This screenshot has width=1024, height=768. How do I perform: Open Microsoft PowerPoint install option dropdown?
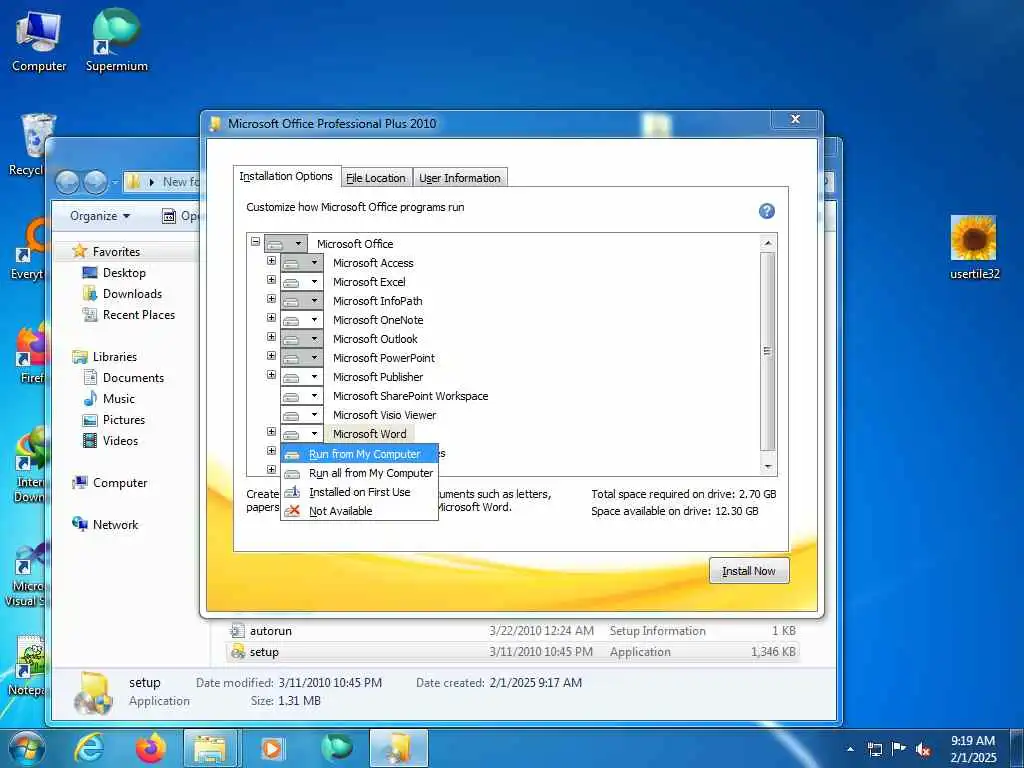point(302,358)
